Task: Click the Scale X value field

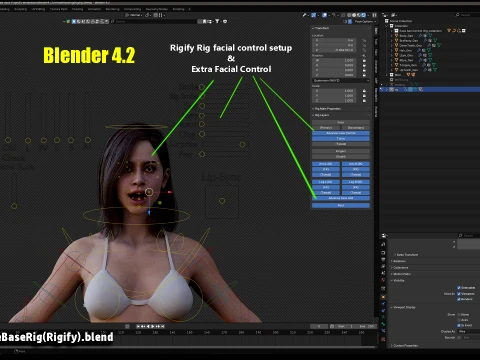Action: coord(333,91)
